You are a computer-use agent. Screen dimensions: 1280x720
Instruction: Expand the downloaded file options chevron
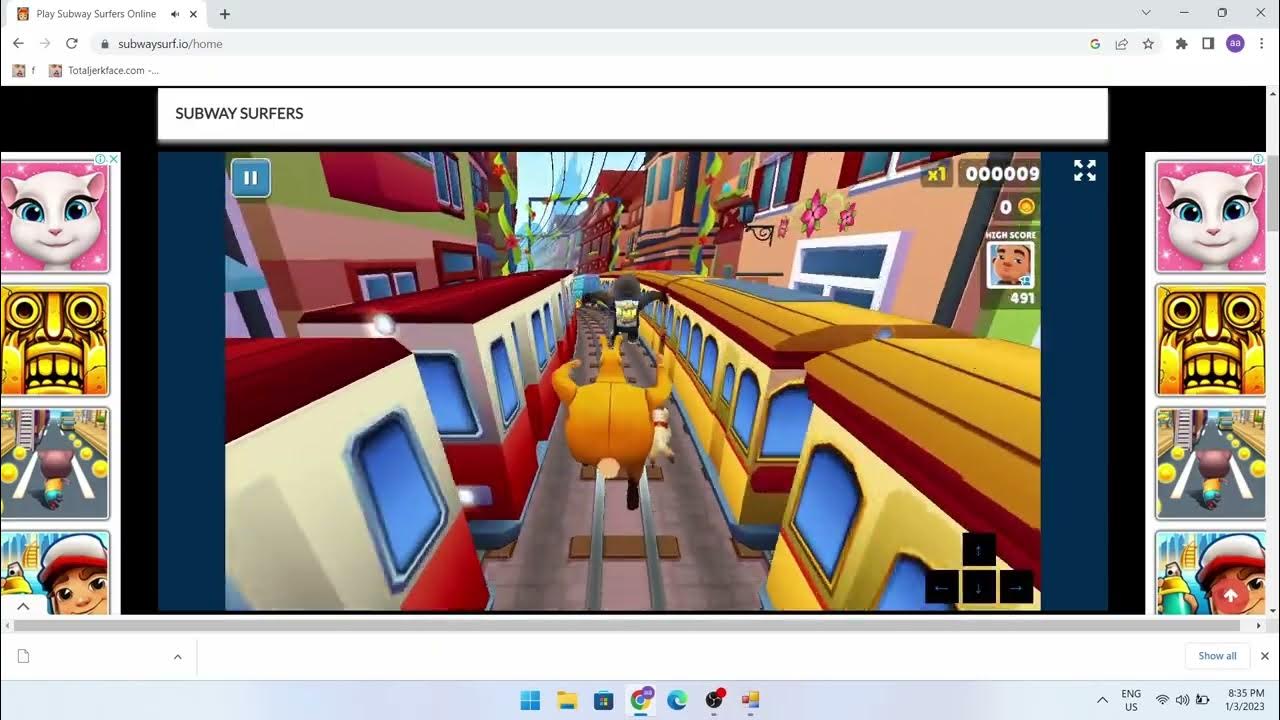click(x=177, y=657)
